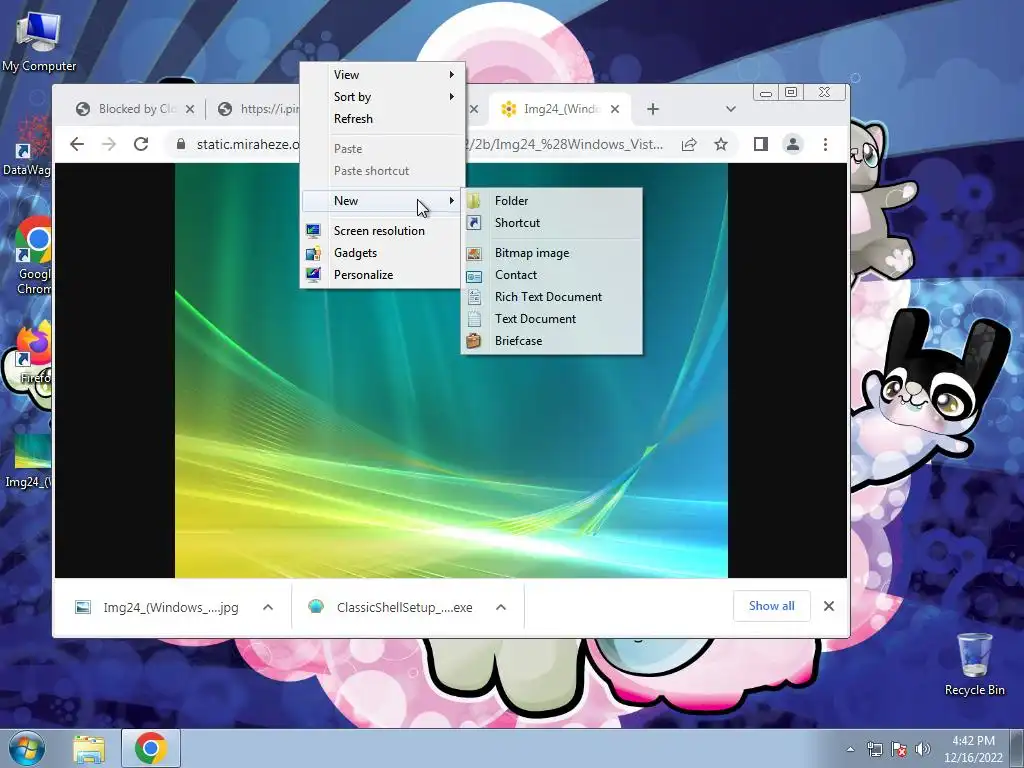The width and height of the screenshot is (1024, 768).
Task: Open Windows Explorer from taskbar
Action: coord(89,748)
